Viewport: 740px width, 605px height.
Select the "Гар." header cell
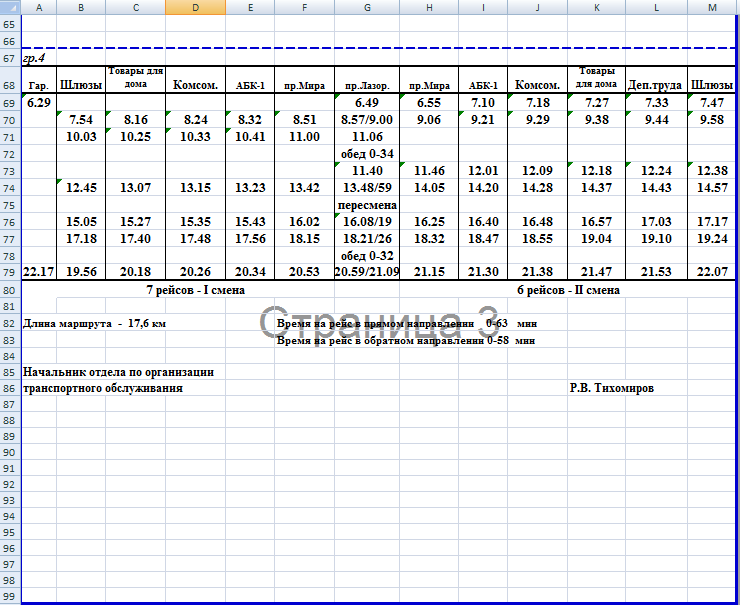(39, 85)
